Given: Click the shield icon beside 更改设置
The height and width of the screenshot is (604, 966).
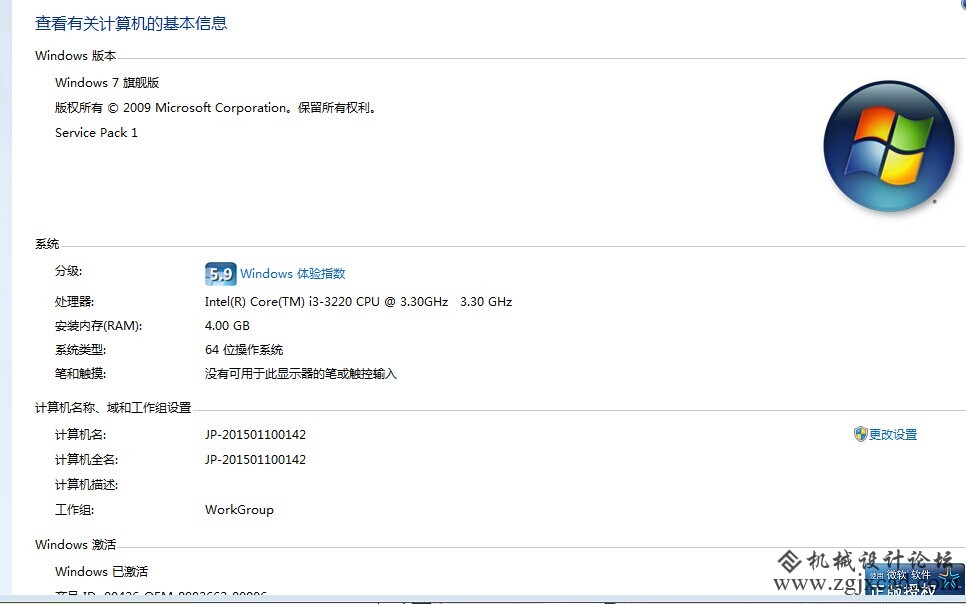Looking at the screenshot, I should [x=861, y=434].
